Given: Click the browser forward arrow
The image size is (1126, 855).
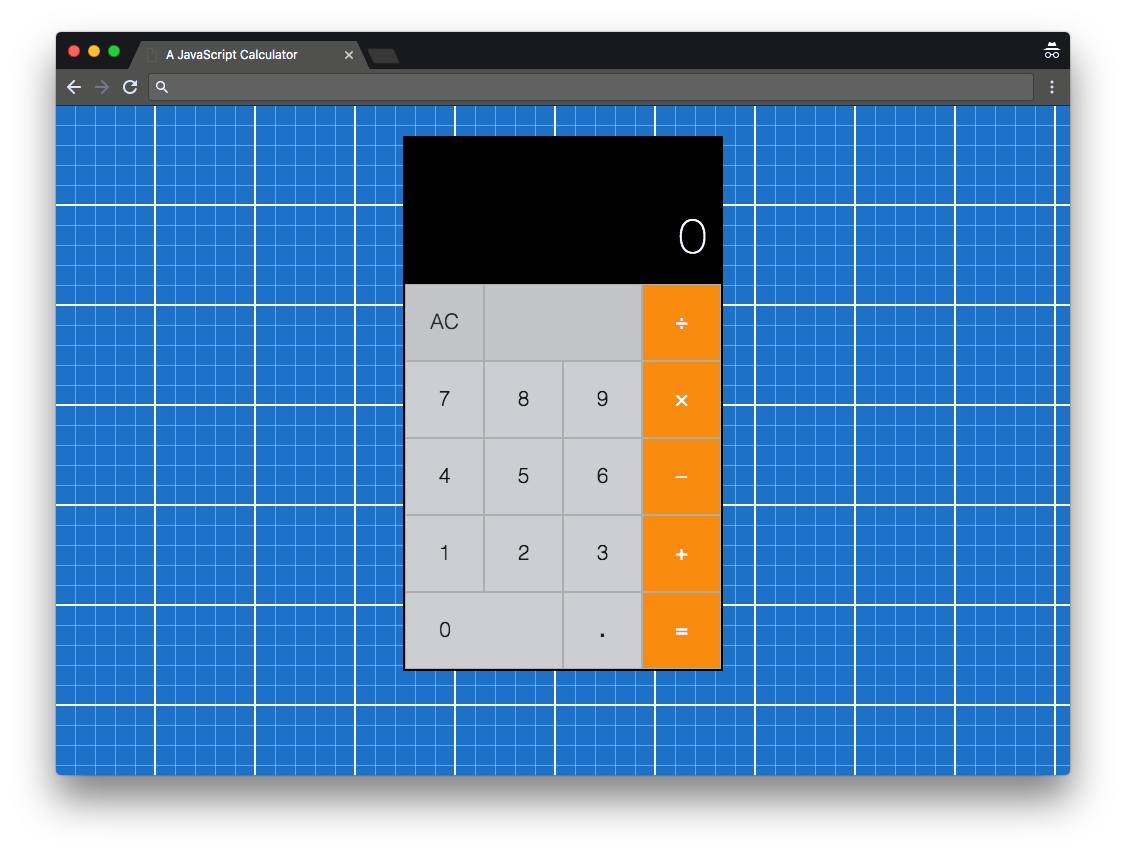Looking at the screenshot, I should click(x=102, y=87).
